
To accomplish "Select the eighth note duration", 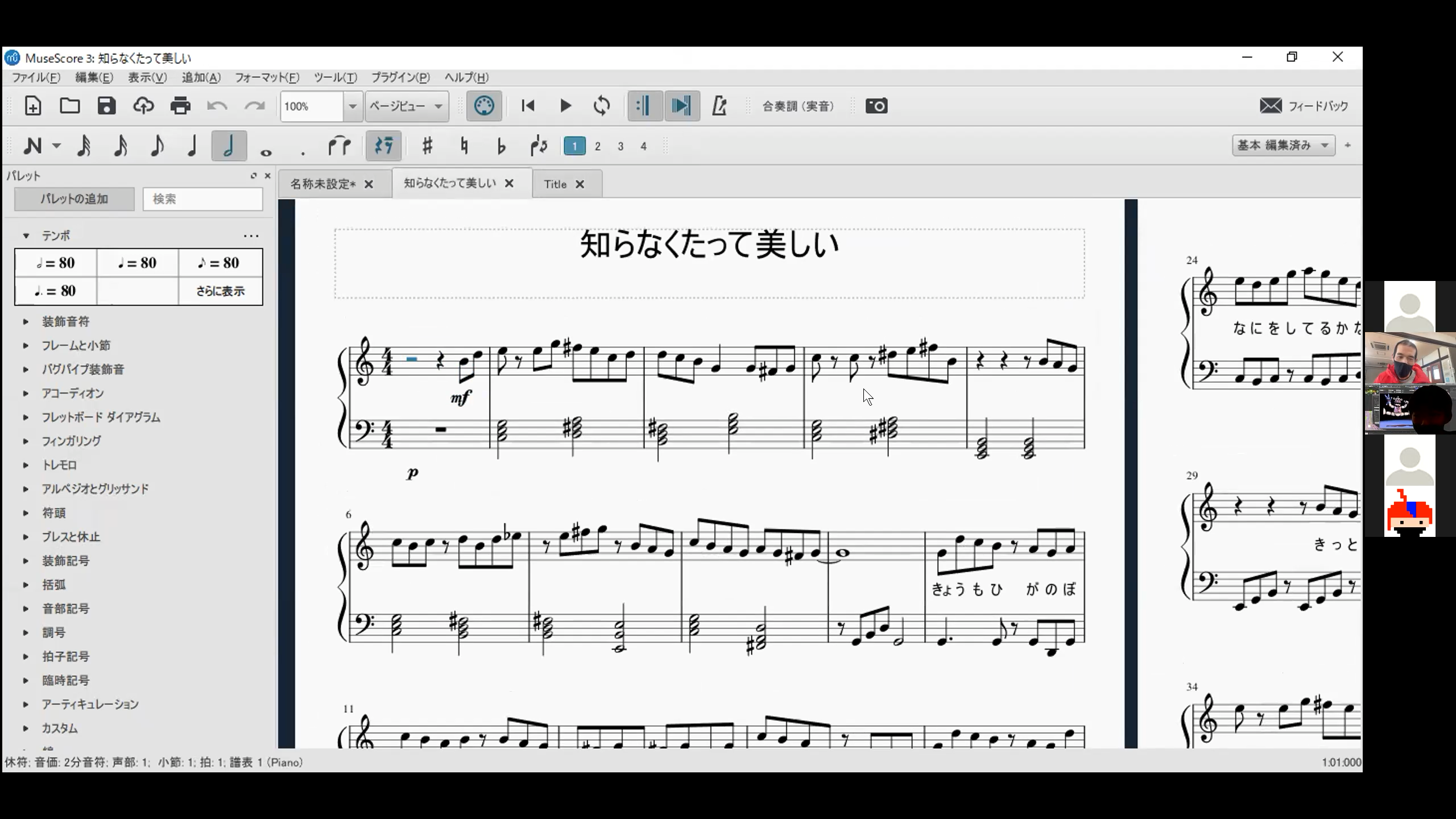I will tap(156, 146).
